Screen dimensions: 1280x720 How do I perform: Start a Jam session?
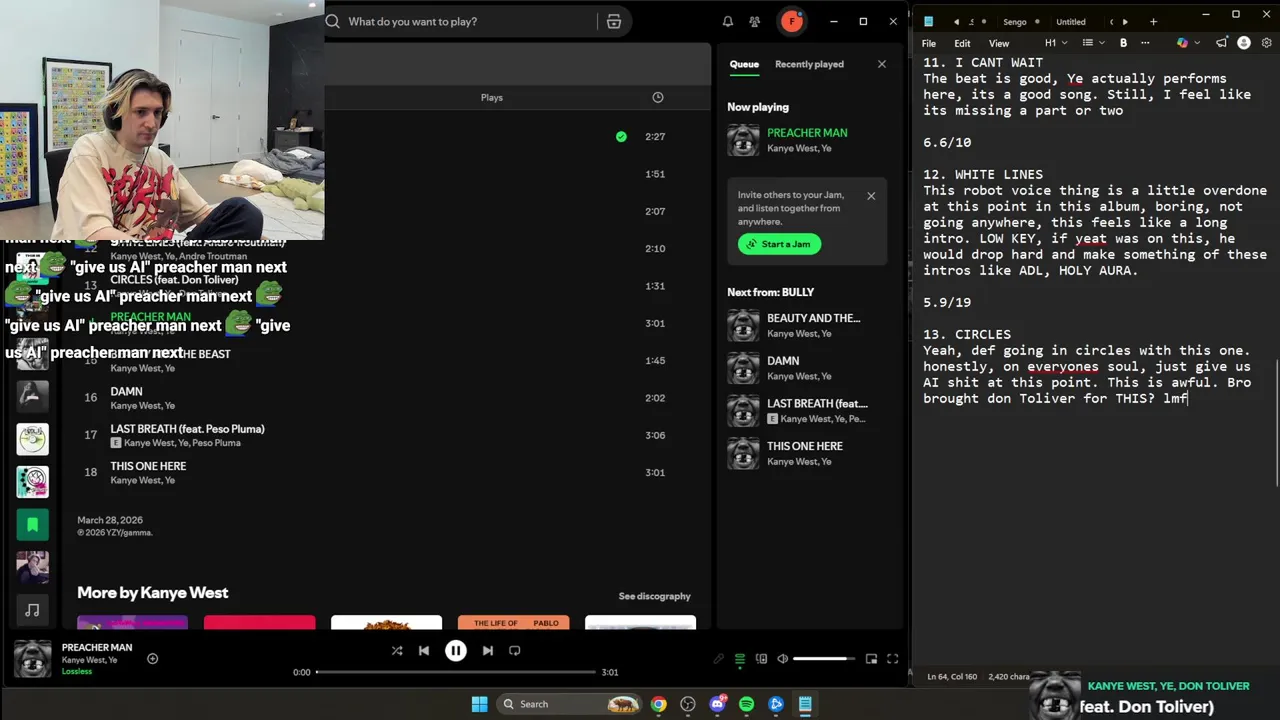point(779,244)
